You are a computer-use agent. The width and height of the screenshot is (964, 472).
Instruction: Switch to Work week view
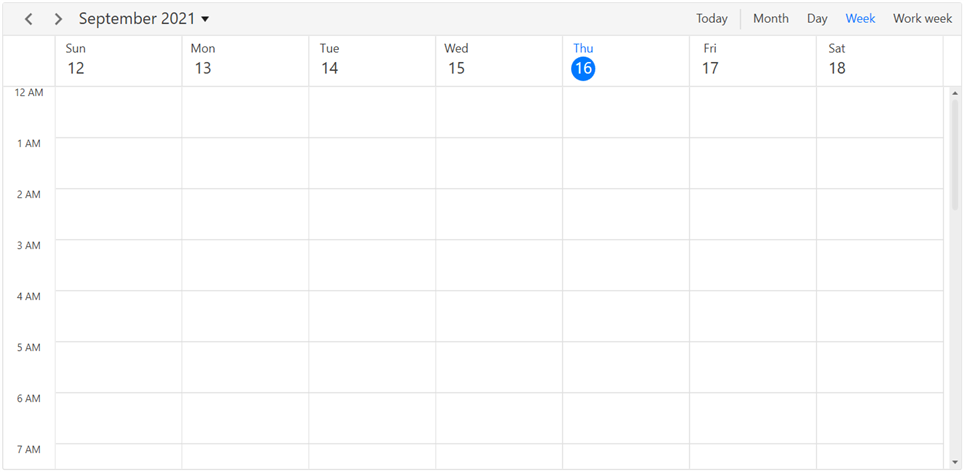coord(922,19)
